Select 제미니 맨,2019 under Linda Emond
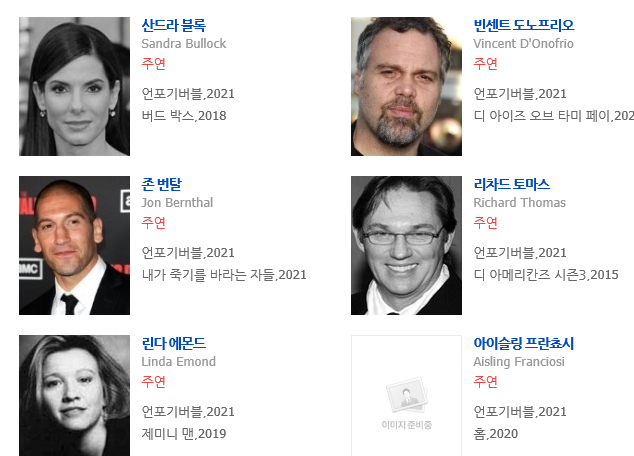 [x=184, y=434]
